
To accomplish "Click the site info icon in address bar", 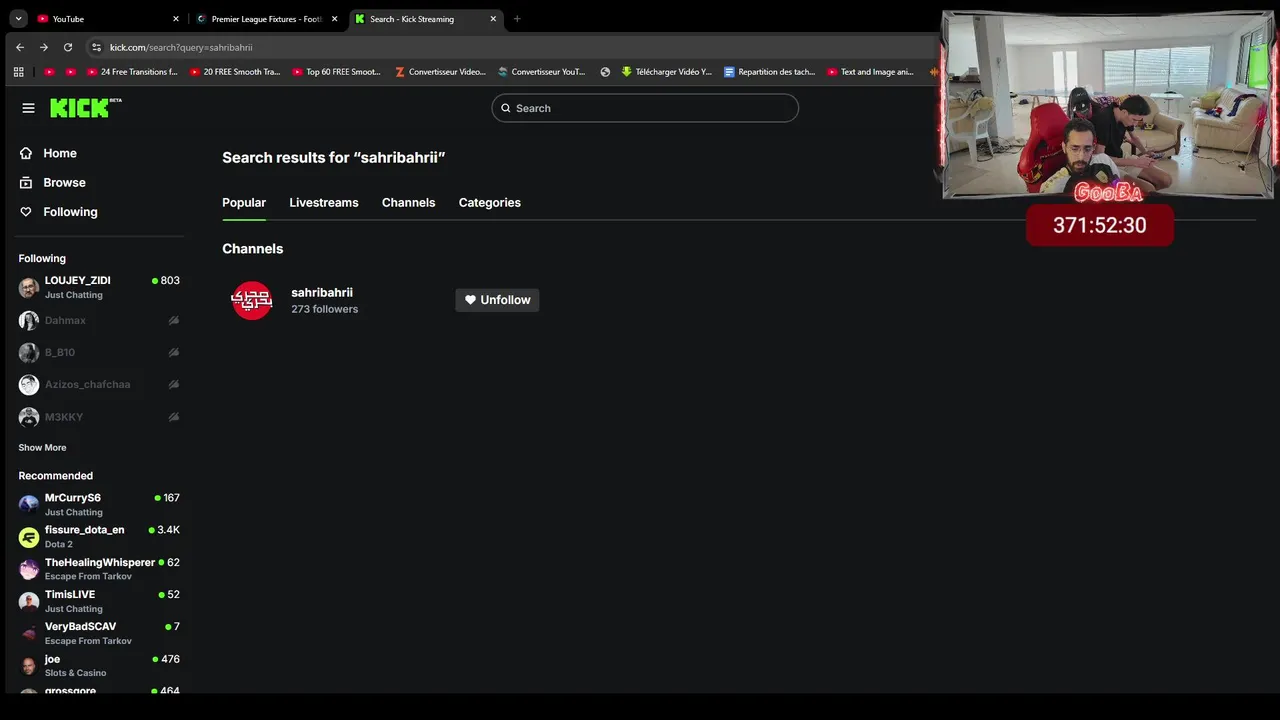I will (x=96, y=47).
